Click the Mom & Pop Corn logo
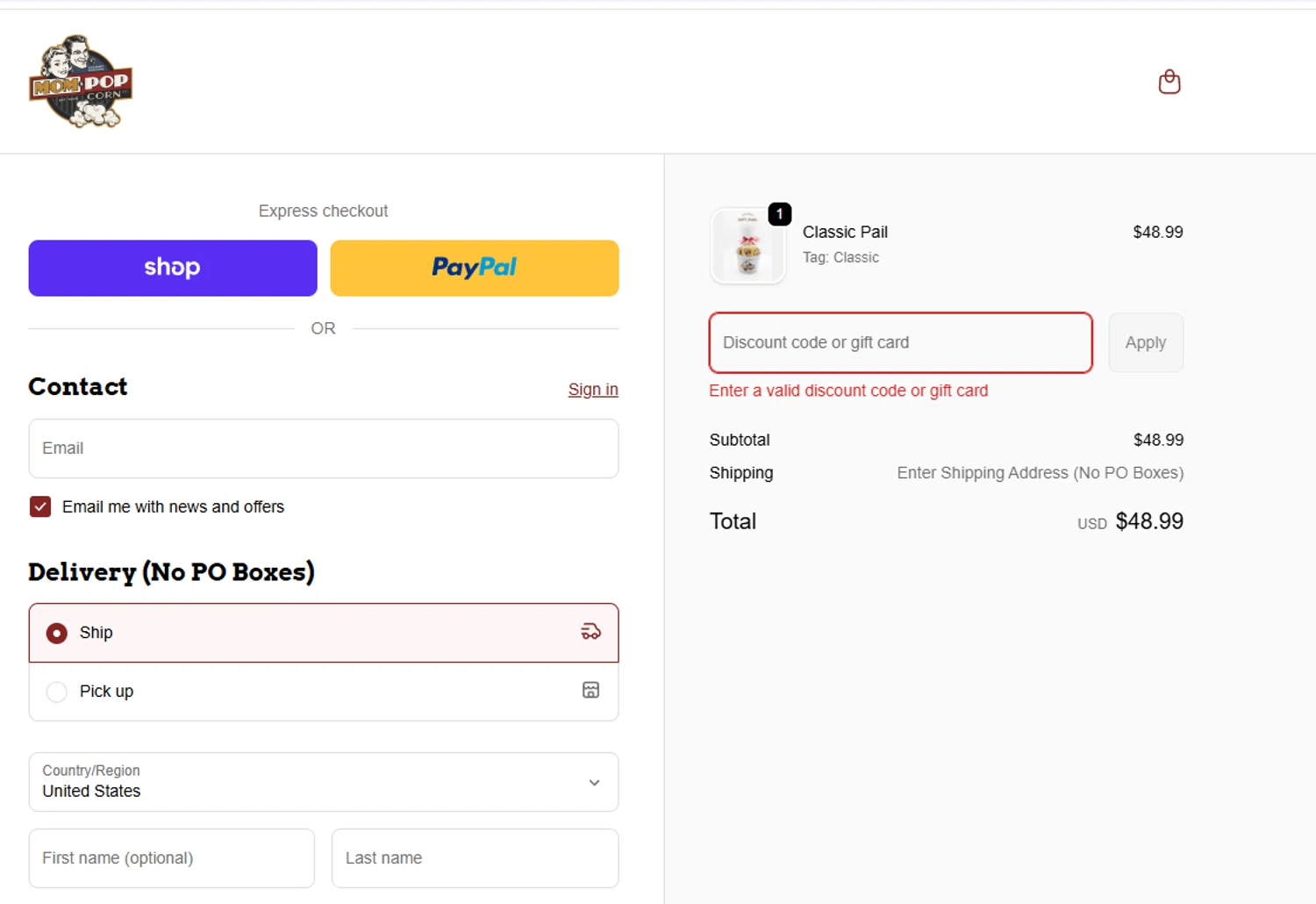This screenshot has width=1316, height=904. point(81,82)
